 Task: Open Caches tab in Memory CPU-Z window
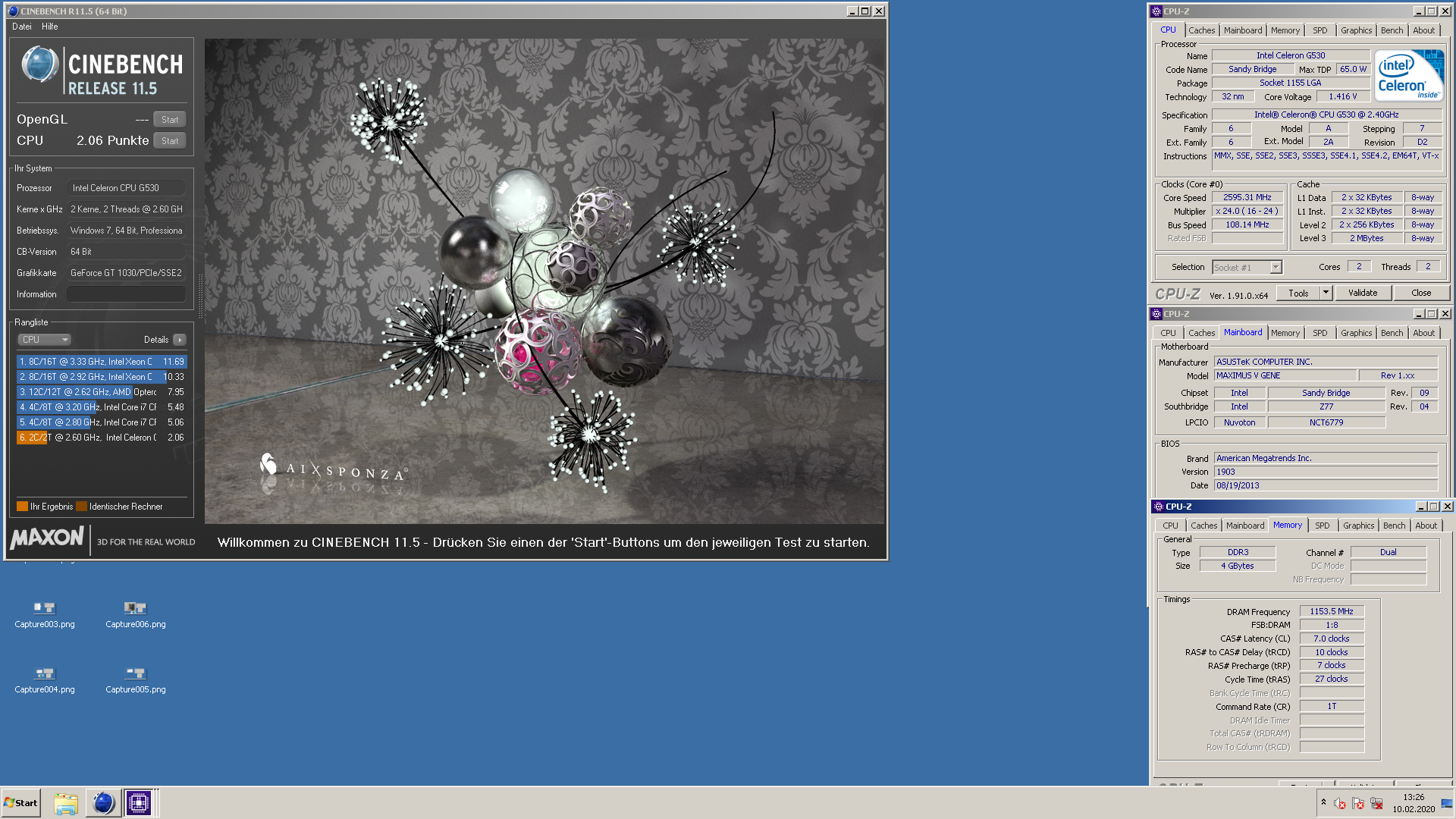(x=1203, y=526)
